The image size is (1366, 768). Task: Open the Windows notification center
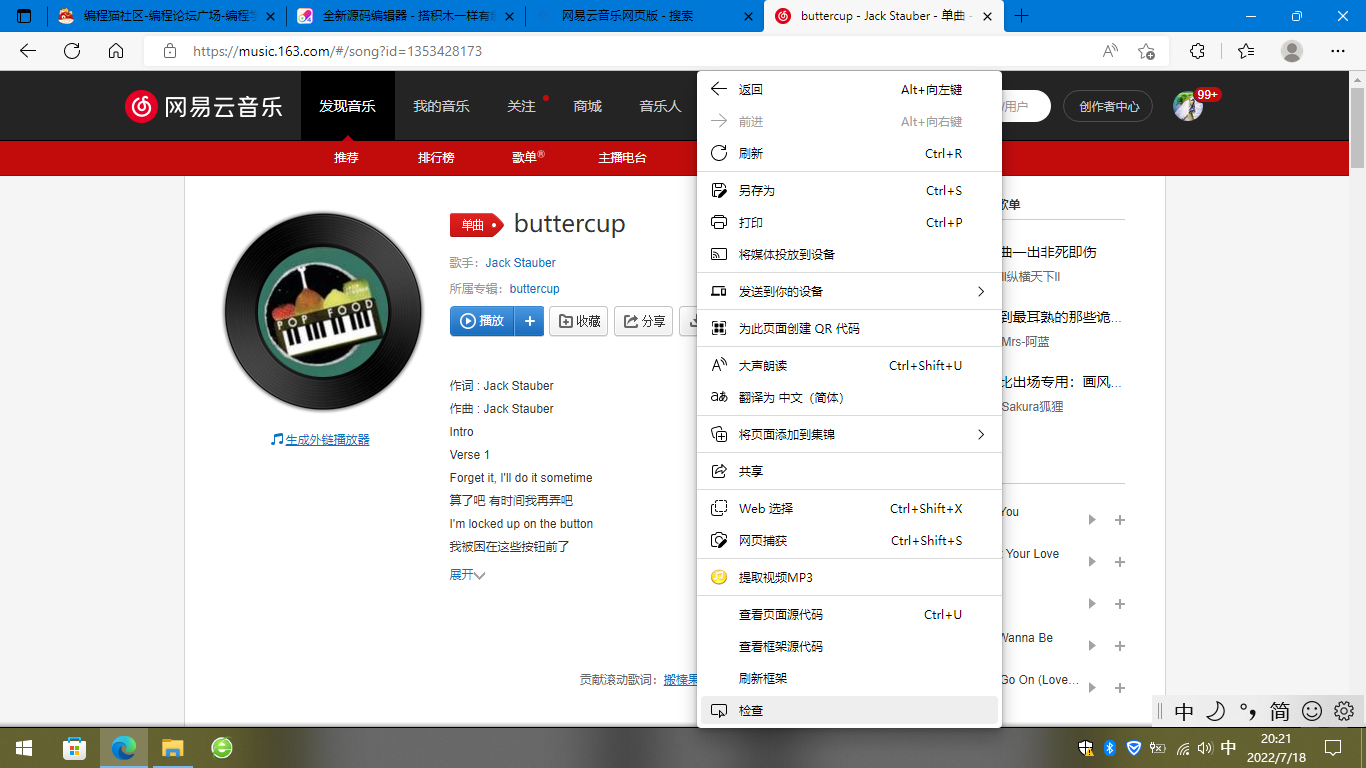click(1333, 748)
